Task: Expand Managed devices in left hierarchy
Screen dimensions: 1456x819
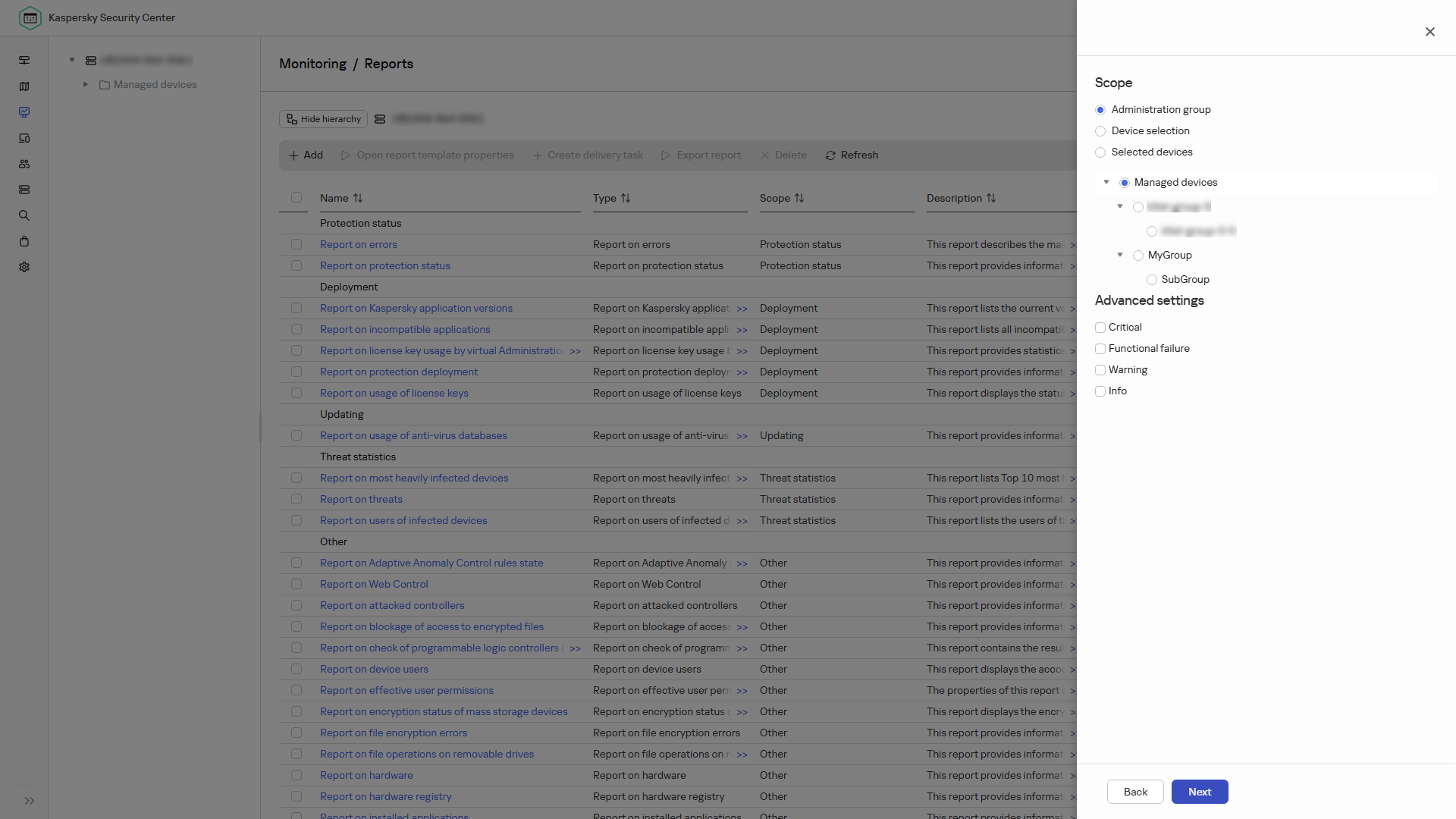Action: coord(86,84)
